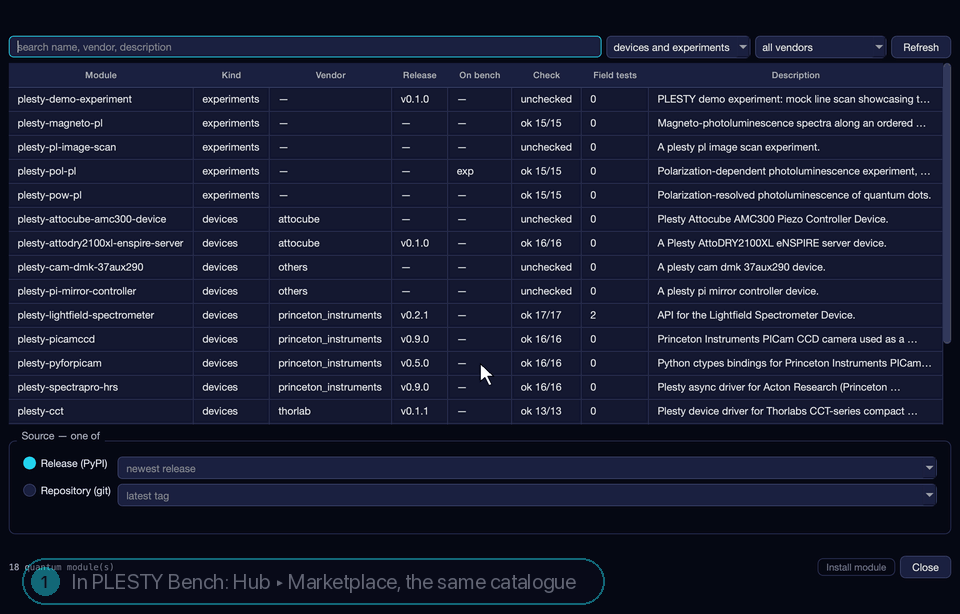Open the devices and experiments dropdown
Image resolution: width=960 pixels, height=614 pixels.
(x=678, y=47)
